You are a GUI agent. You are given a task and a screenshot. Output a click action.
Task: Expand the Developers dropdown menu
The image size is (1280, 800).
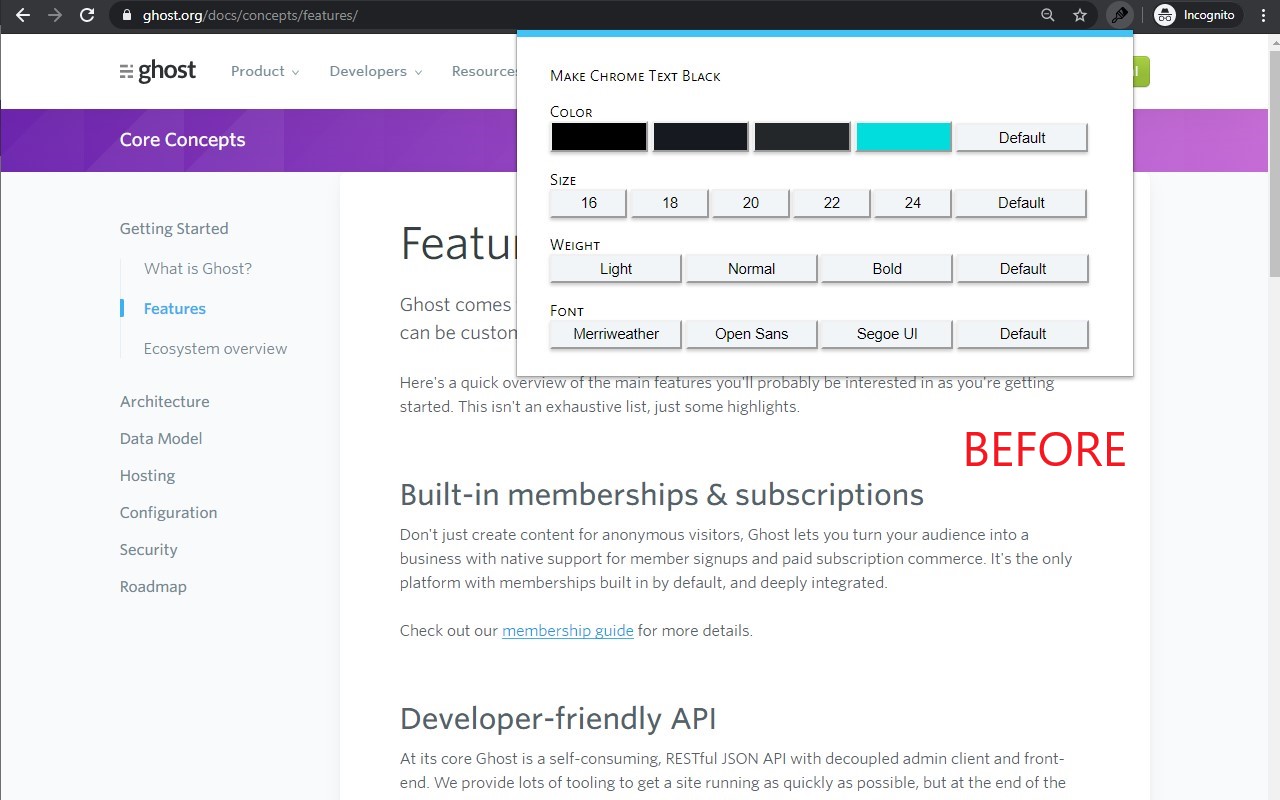click(376, 71)
